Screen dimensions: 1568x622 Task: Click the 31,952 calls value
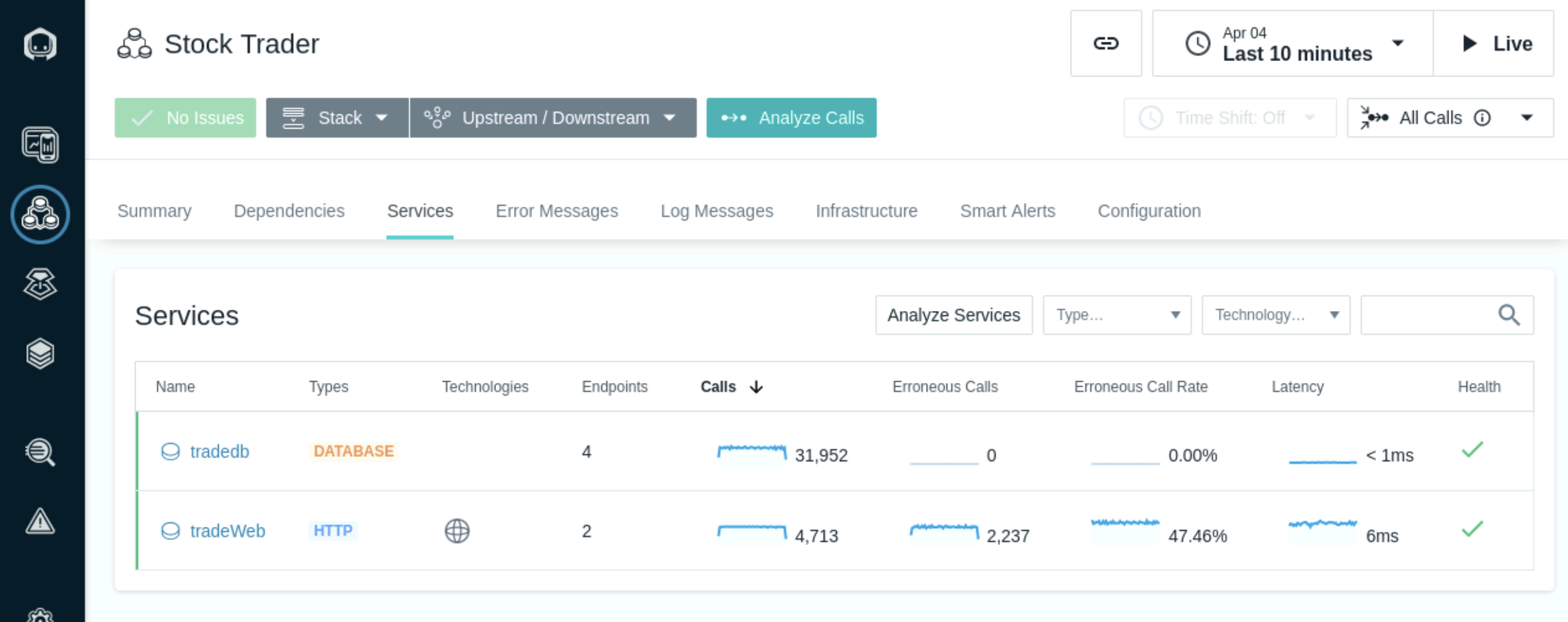coord(821,455)
